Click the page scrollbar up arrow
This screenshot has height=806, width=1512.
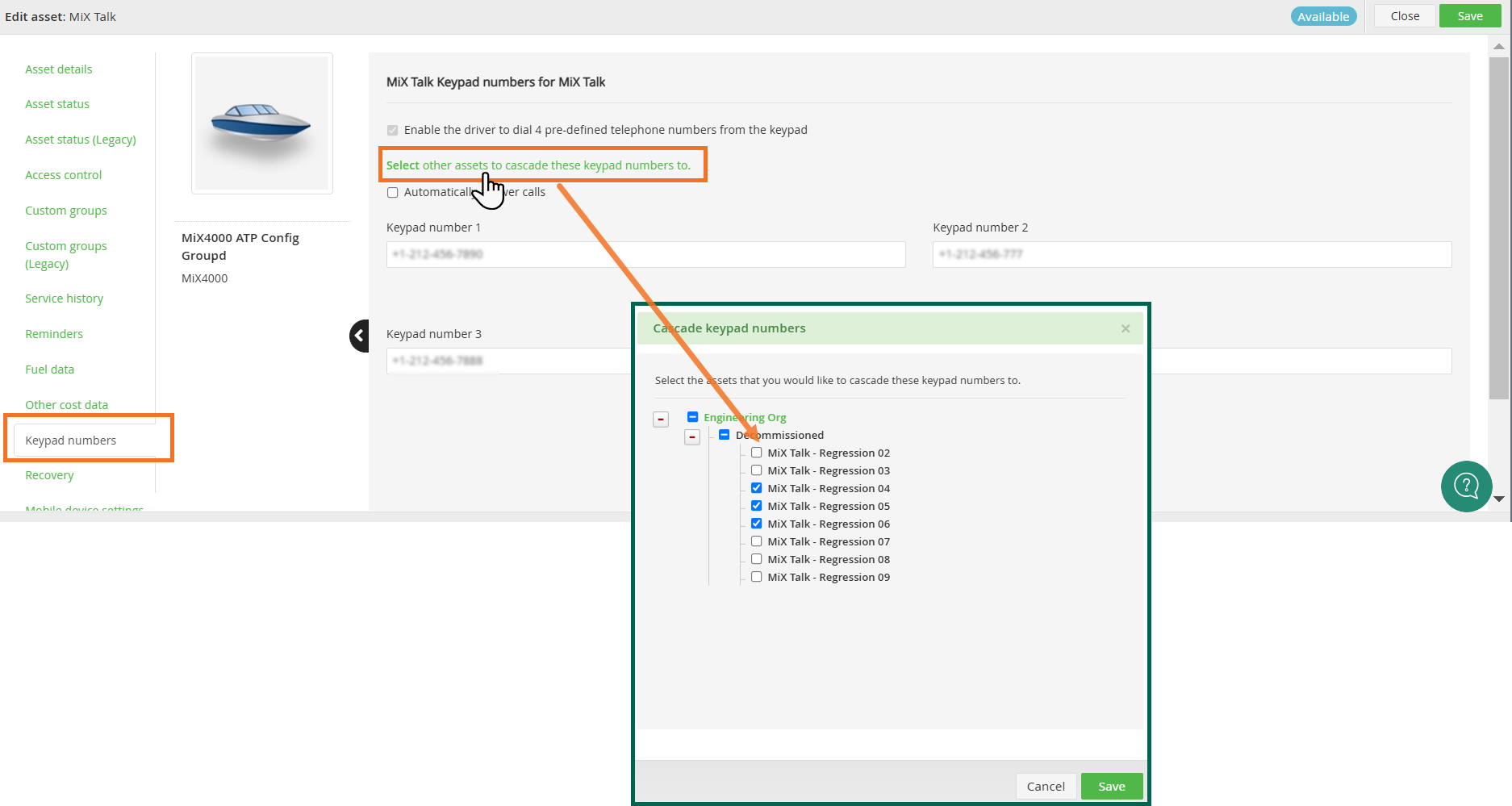click(x=1499, y=46)
